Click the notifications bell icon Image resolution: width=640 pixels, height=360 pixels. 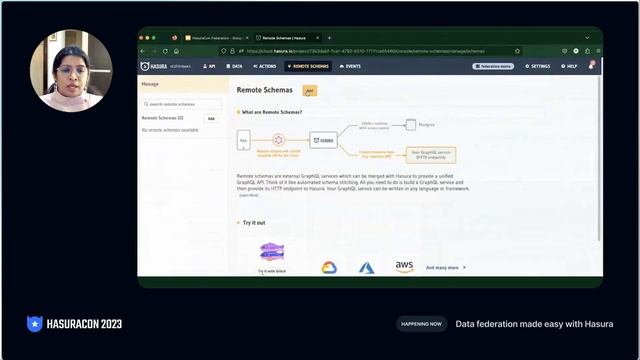click(x=591, y=66)
